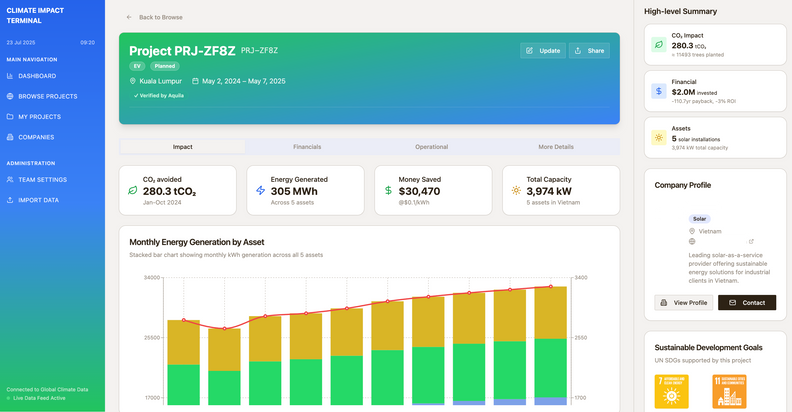Image resolution: width=792 pixels, height=412 pixels.
Task: Switch to the Operational tab
Action: coord(432,147)
